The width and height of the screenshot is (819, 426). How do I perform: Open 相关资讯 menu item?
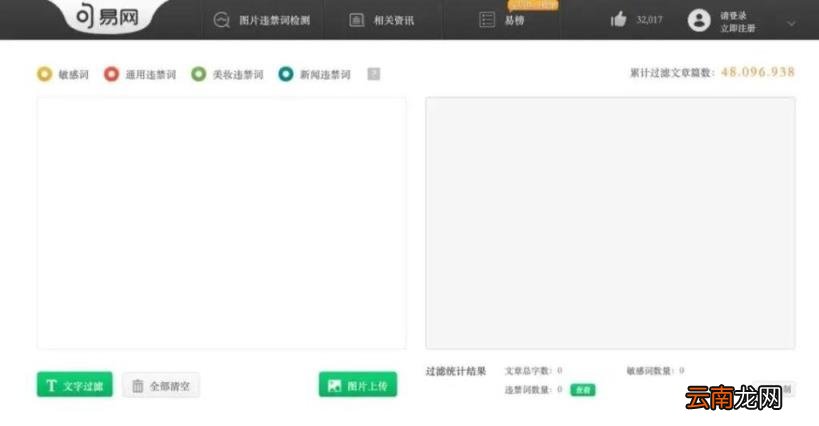pyautogui.click(x=394, y=20)
